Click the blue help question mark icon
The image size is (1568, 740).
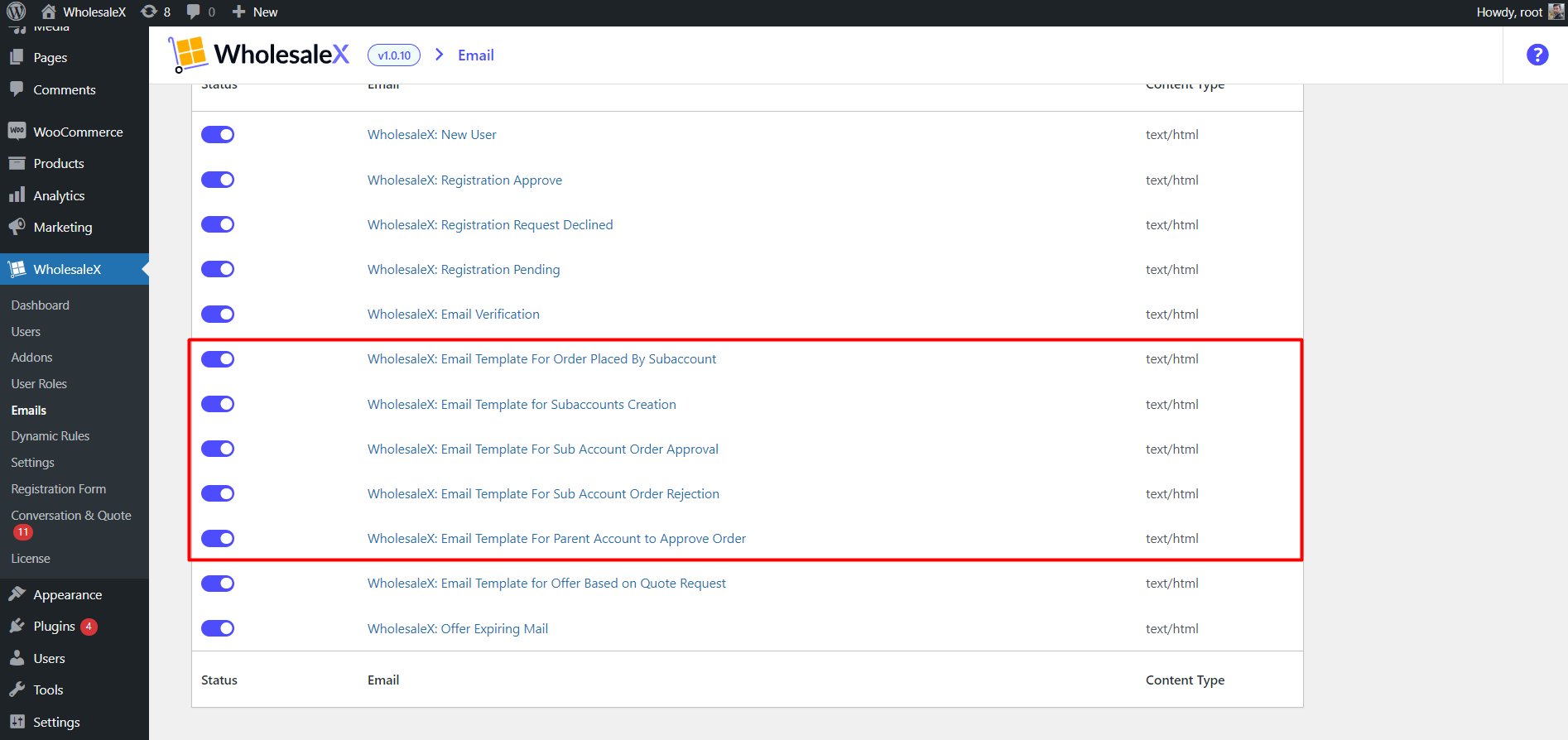pyautogui.click(x=1537, y=55)
